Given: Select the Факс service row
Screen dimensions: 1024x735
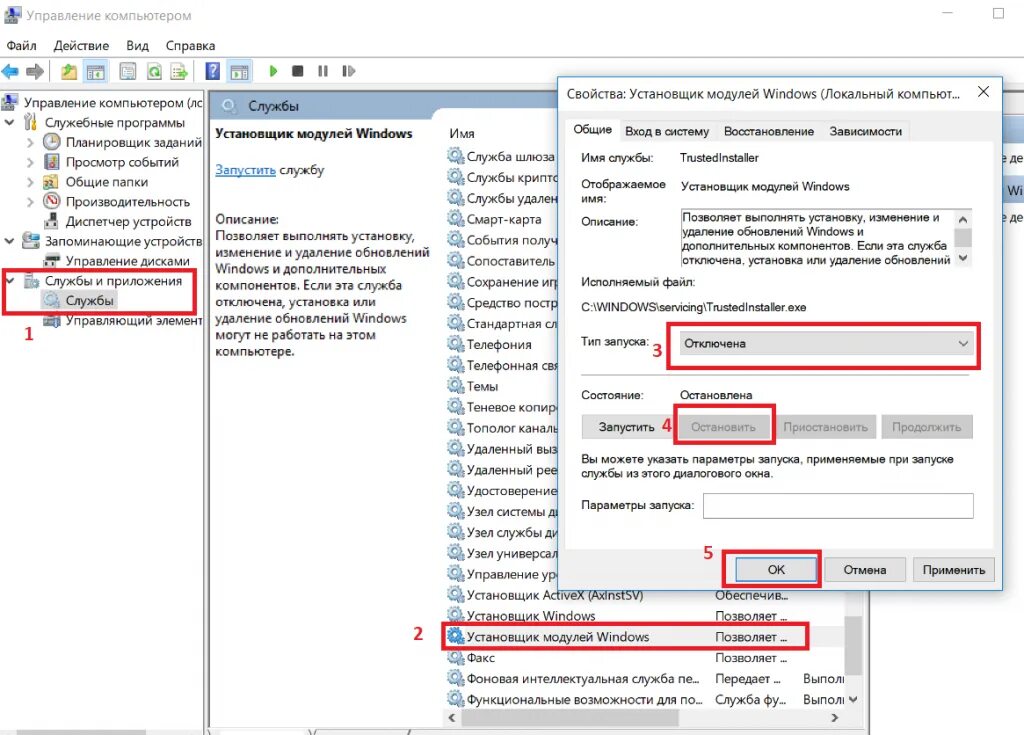Looking at the screenshot, I should (x=644, y=658).
